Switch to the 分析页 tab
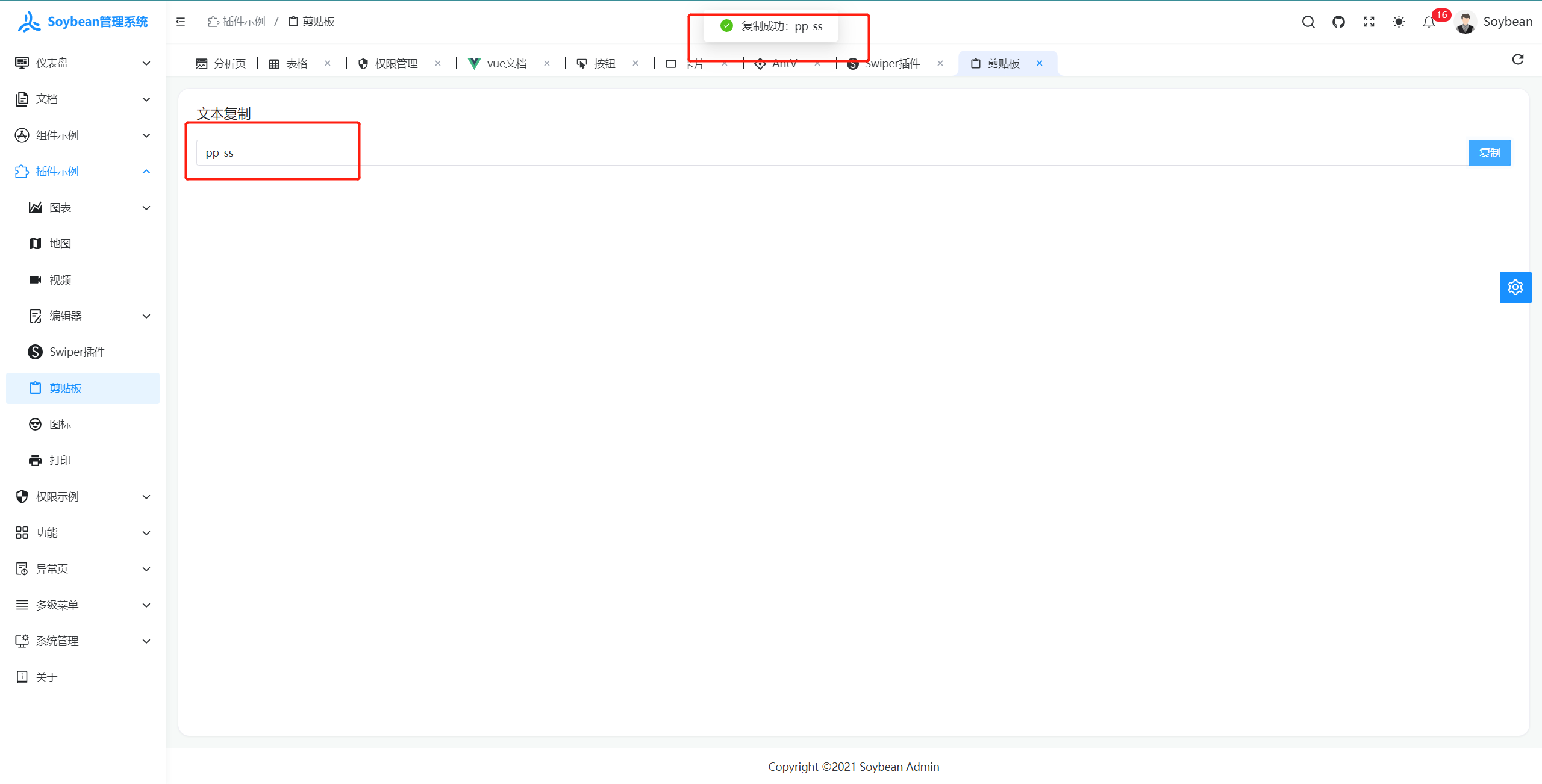Viewport: 1542px width, 784px height. pyautogui.click(x=220, y=64)
